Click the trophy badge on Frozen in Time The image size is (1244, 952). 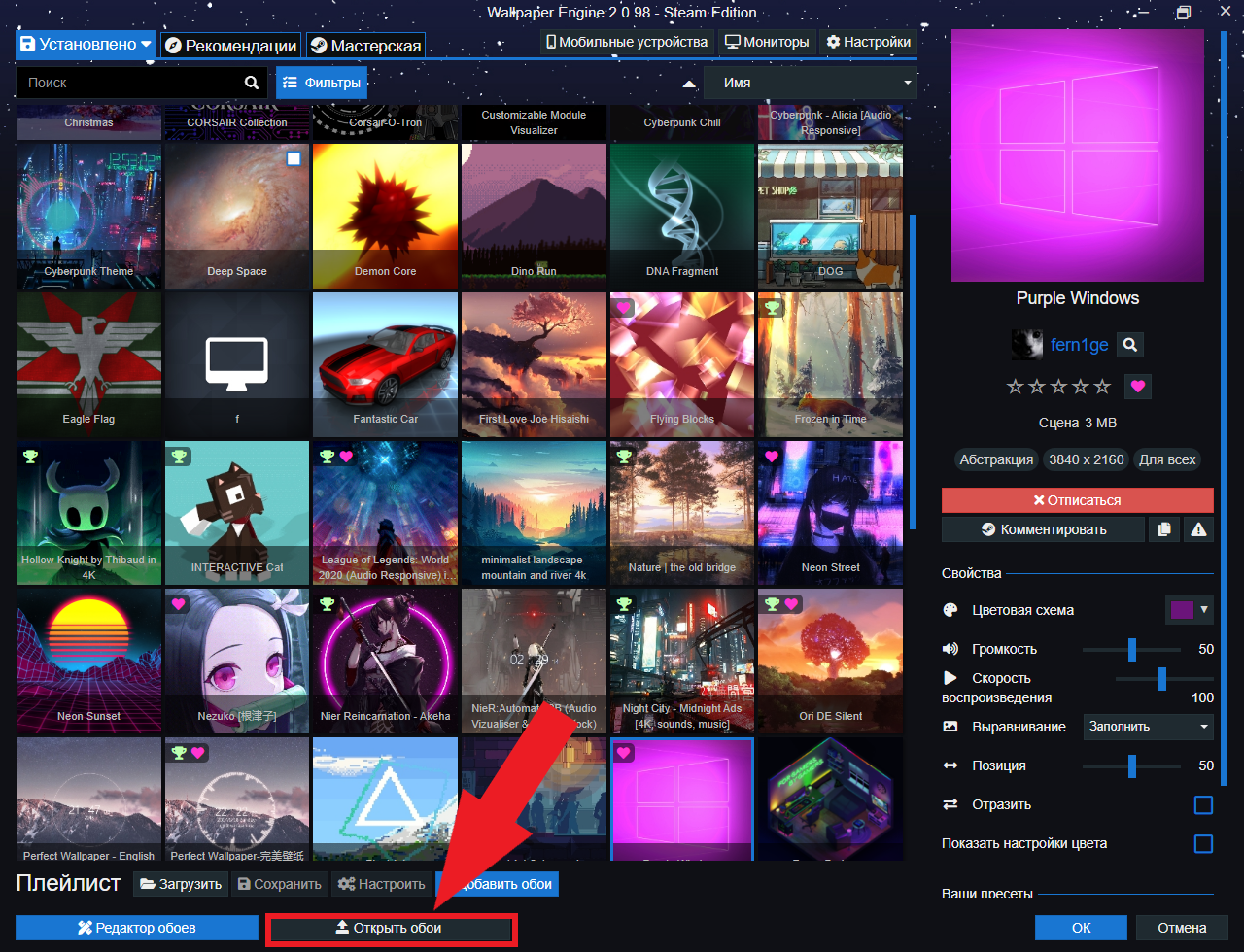[773, 307]
